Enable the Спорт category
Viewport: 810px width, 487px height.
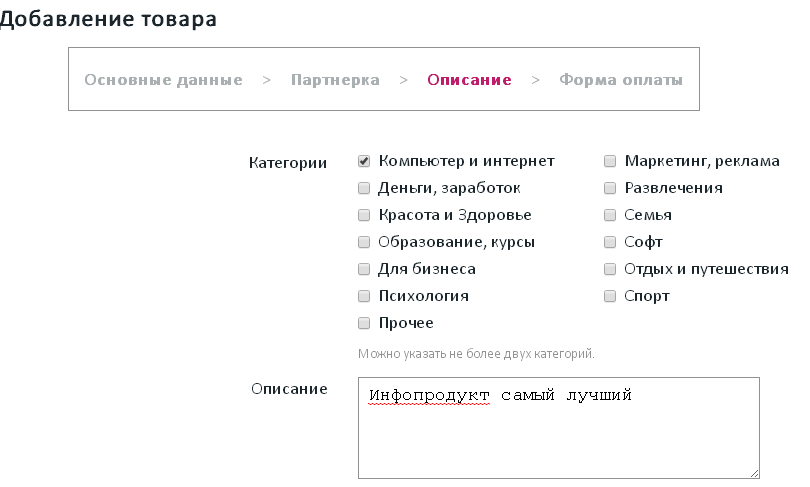click(x=610, y=296)
